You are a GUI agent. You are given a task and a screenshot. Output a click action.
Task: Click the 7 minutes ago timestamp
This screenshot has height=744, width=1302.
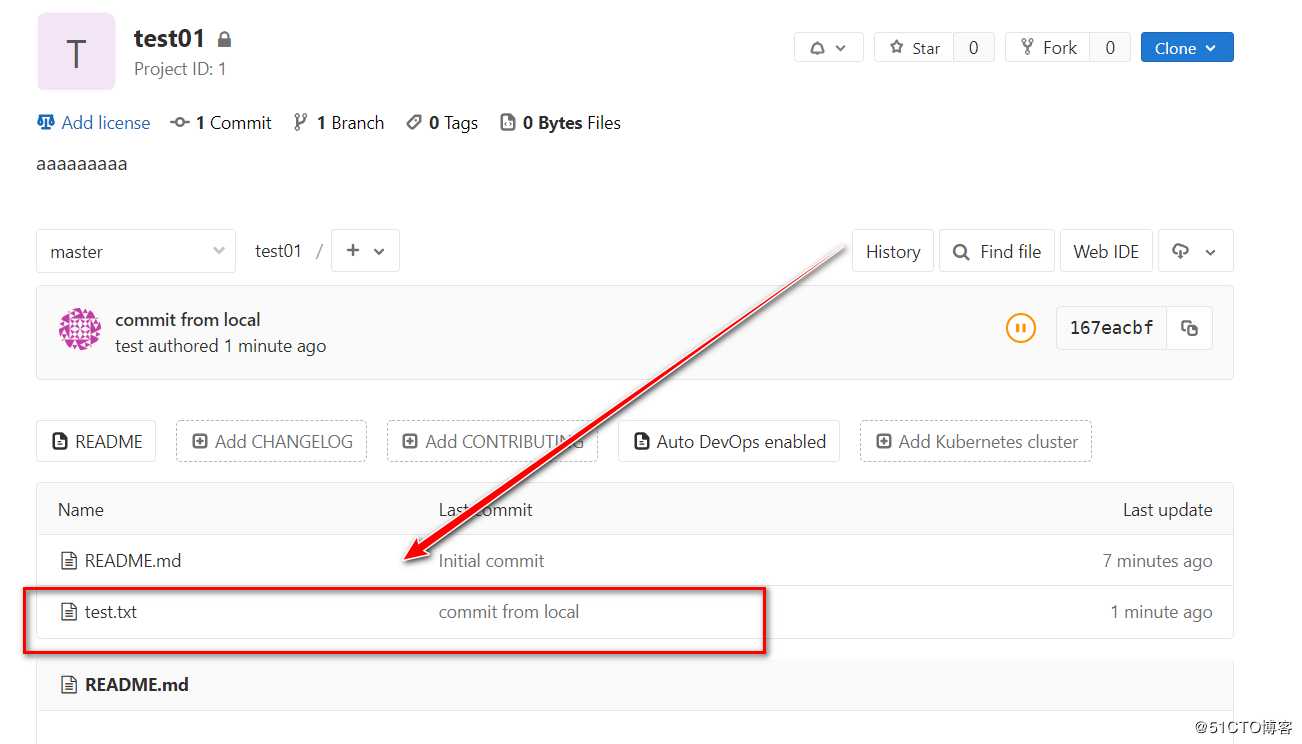1158,561
